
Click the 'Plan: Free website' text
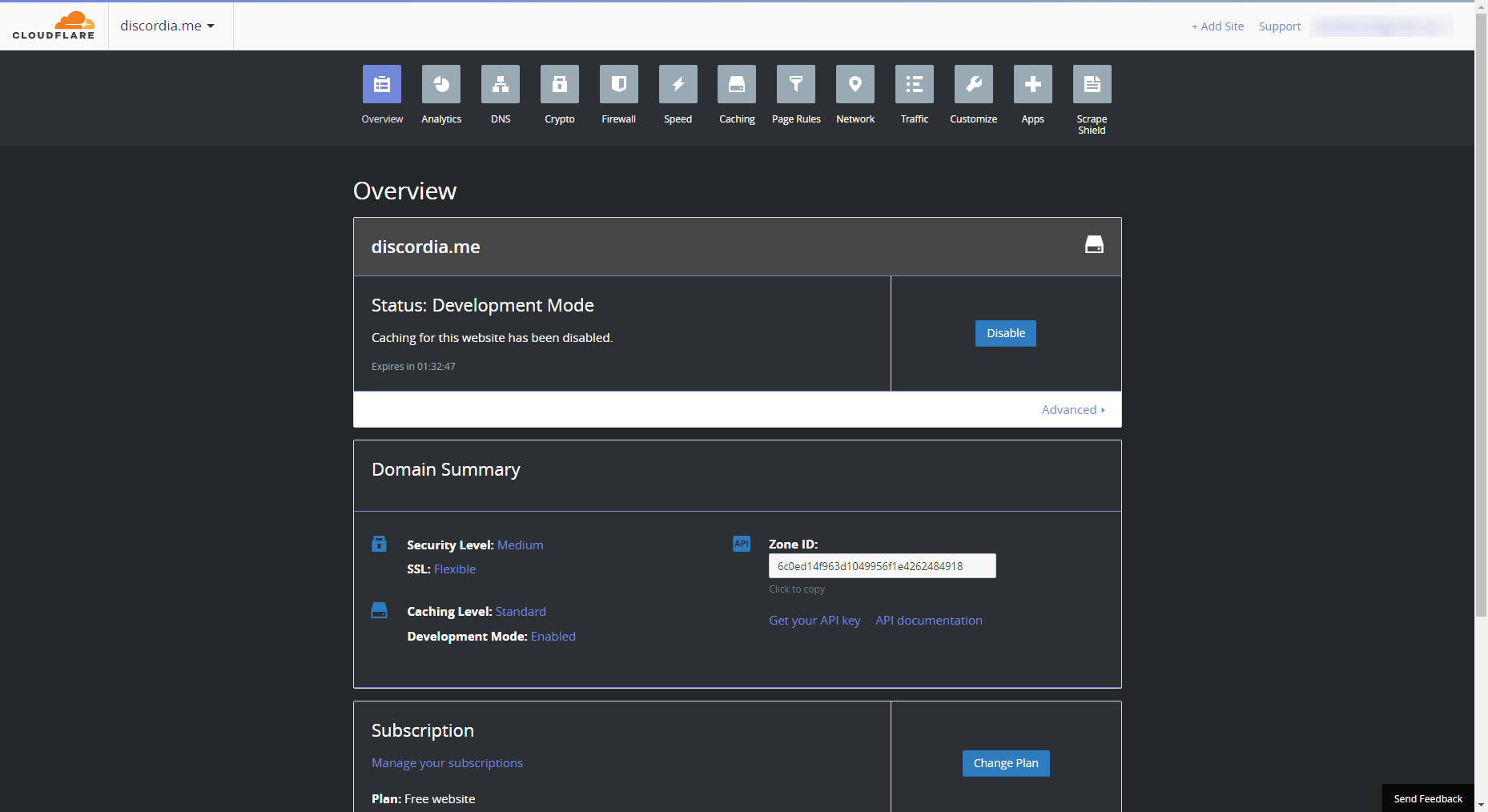[424, 799]
